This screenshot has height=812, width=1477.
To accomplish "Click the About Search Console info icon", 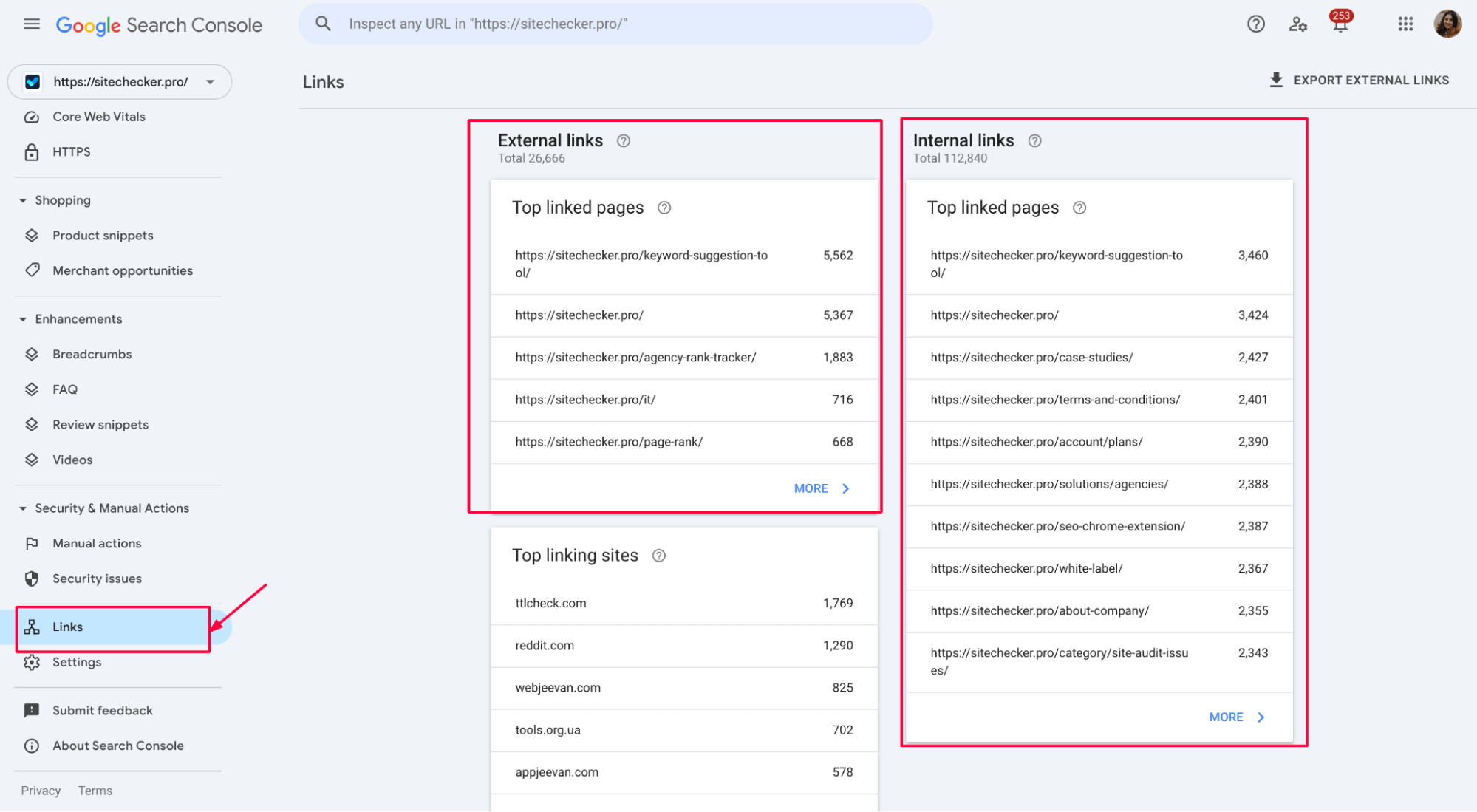I will (32, 746).
